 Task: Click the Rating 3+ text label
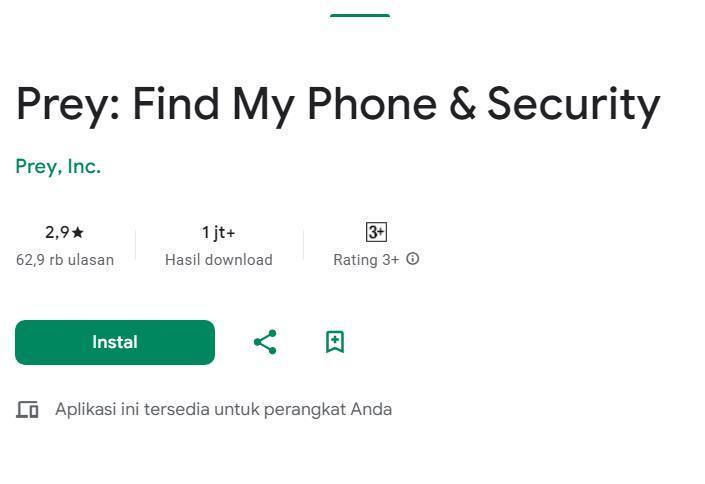[x=366, y=260]
